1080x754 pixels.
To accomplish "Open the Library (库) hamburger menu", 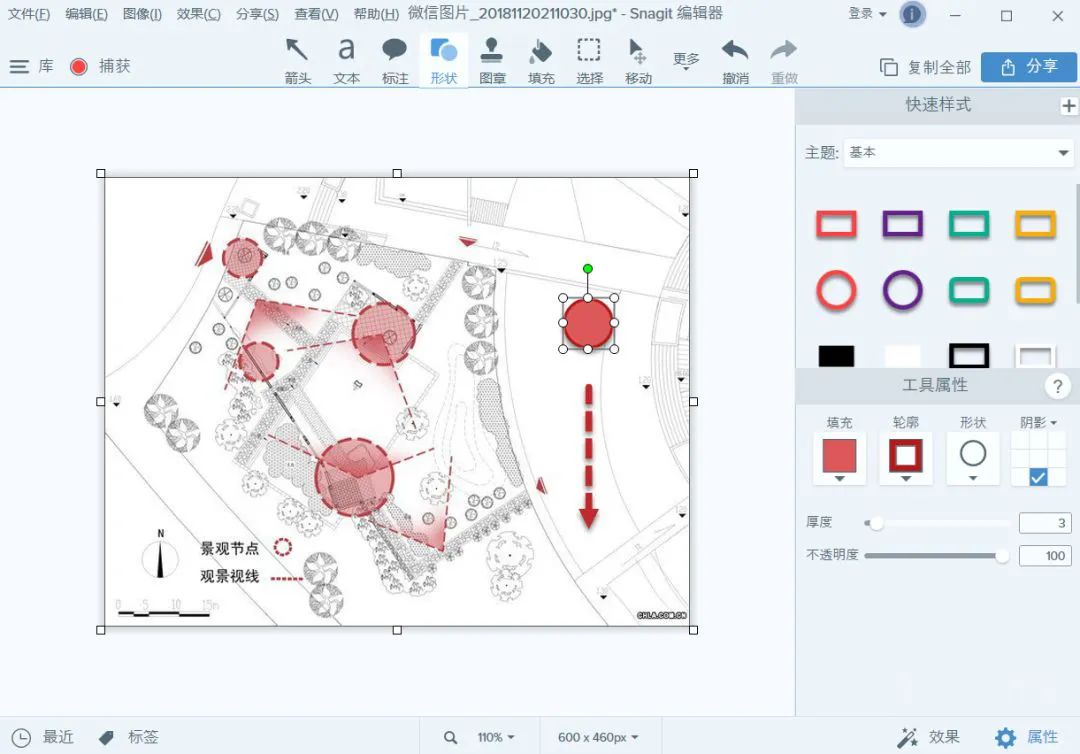I will 19,66.
